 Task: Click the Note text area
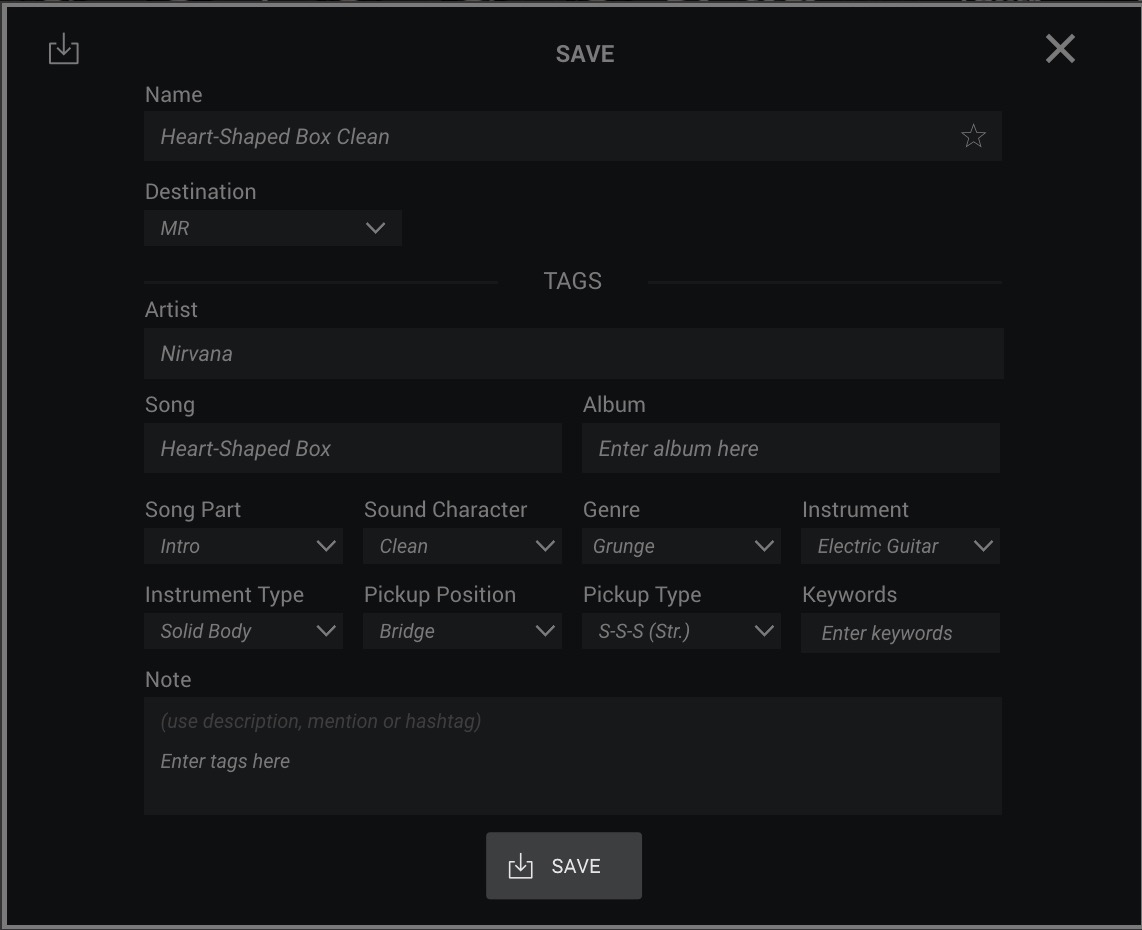point(572,756)
